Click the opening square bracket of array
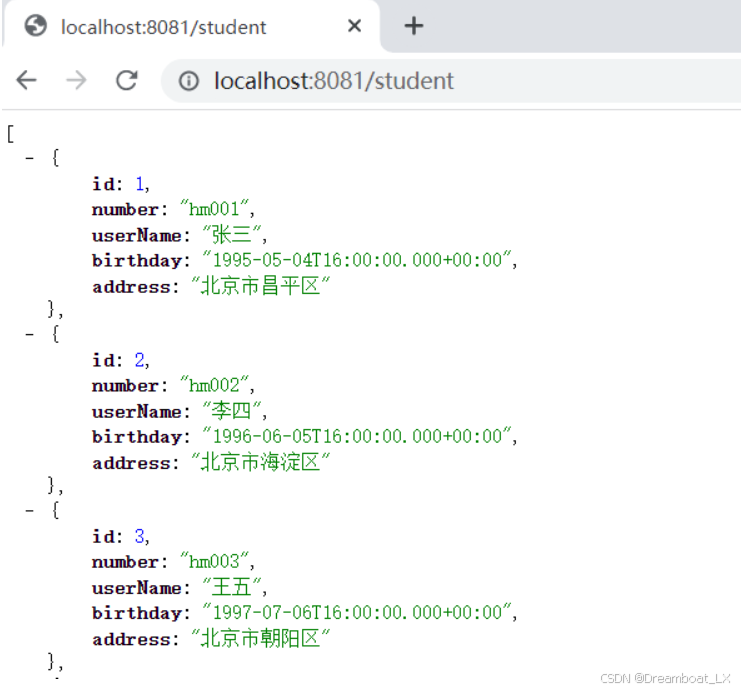Image resolution: width=745 pixels, height=691 pixels. tap(10, 134)
